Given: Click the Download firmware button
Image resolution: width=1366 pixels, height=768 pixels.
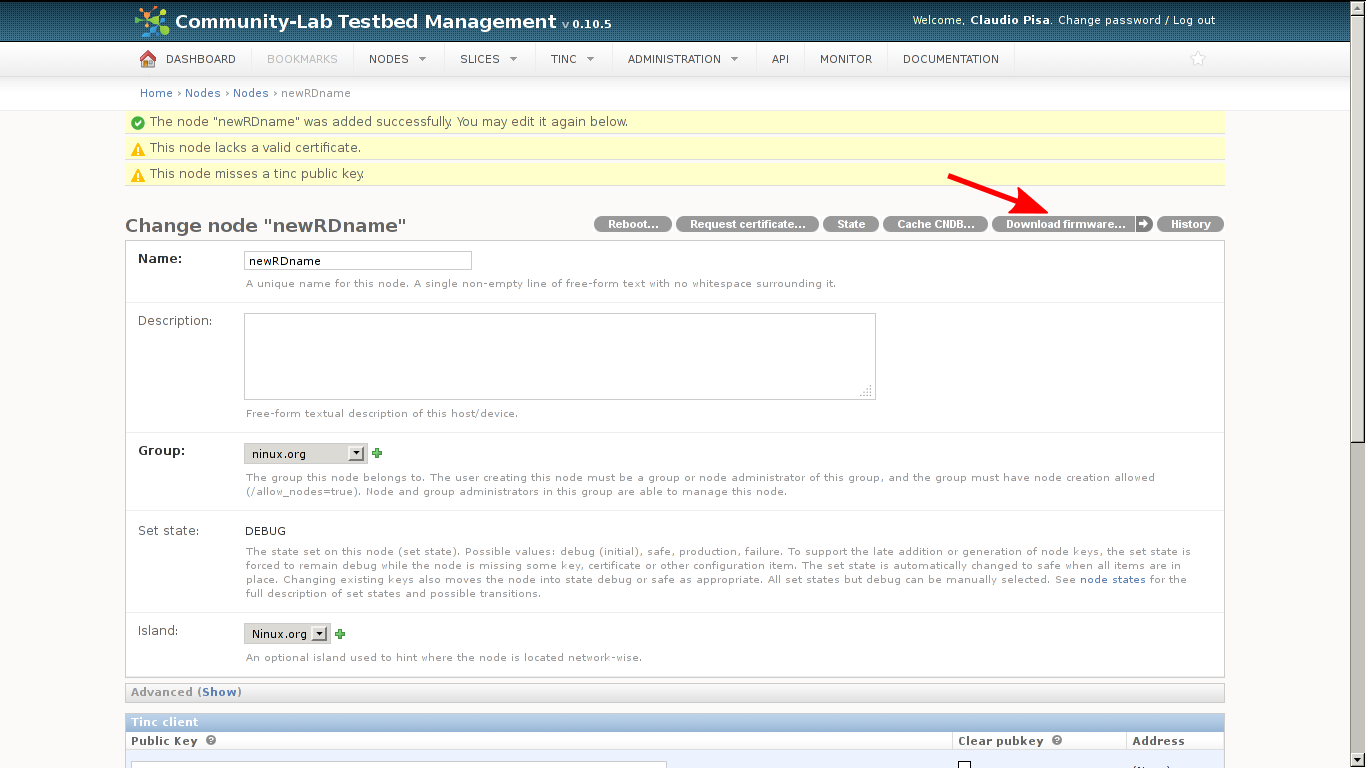Looking at the screenshot, I should click(x=1064, y=224).
